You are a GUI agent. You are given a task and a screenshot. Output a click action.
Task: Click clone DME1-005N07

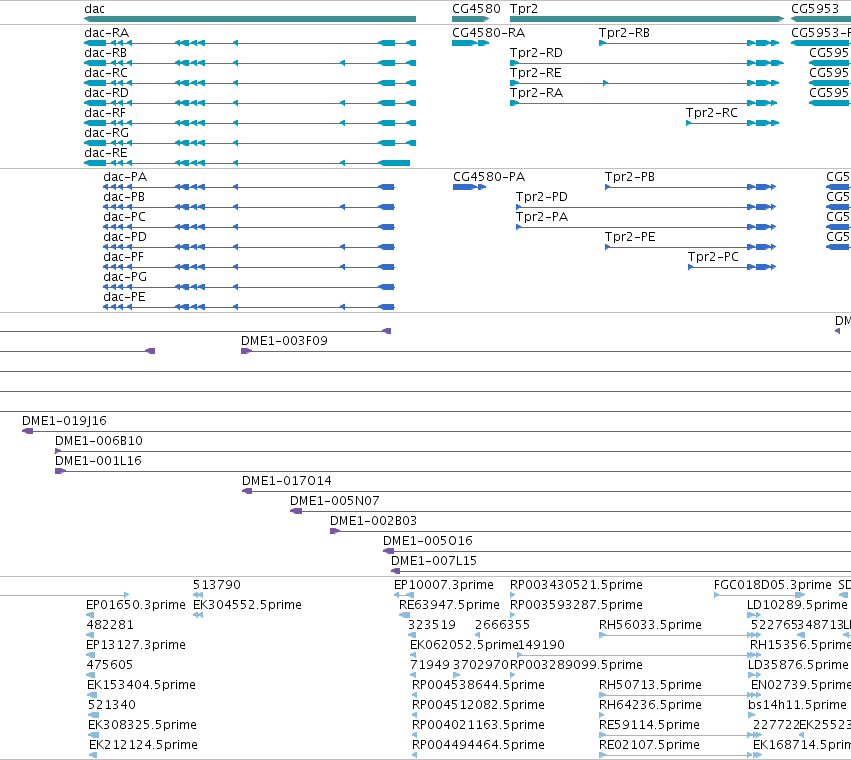(335, 501)
